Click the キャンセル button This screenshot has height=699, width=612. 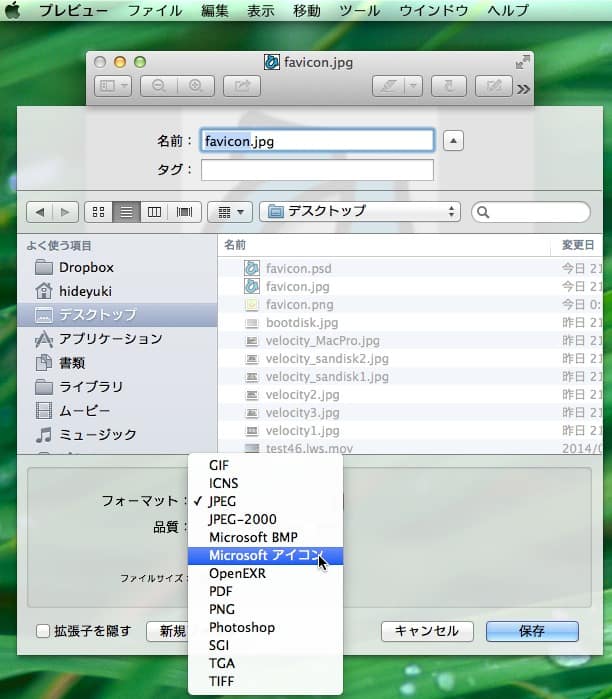[x=427, y=631]
